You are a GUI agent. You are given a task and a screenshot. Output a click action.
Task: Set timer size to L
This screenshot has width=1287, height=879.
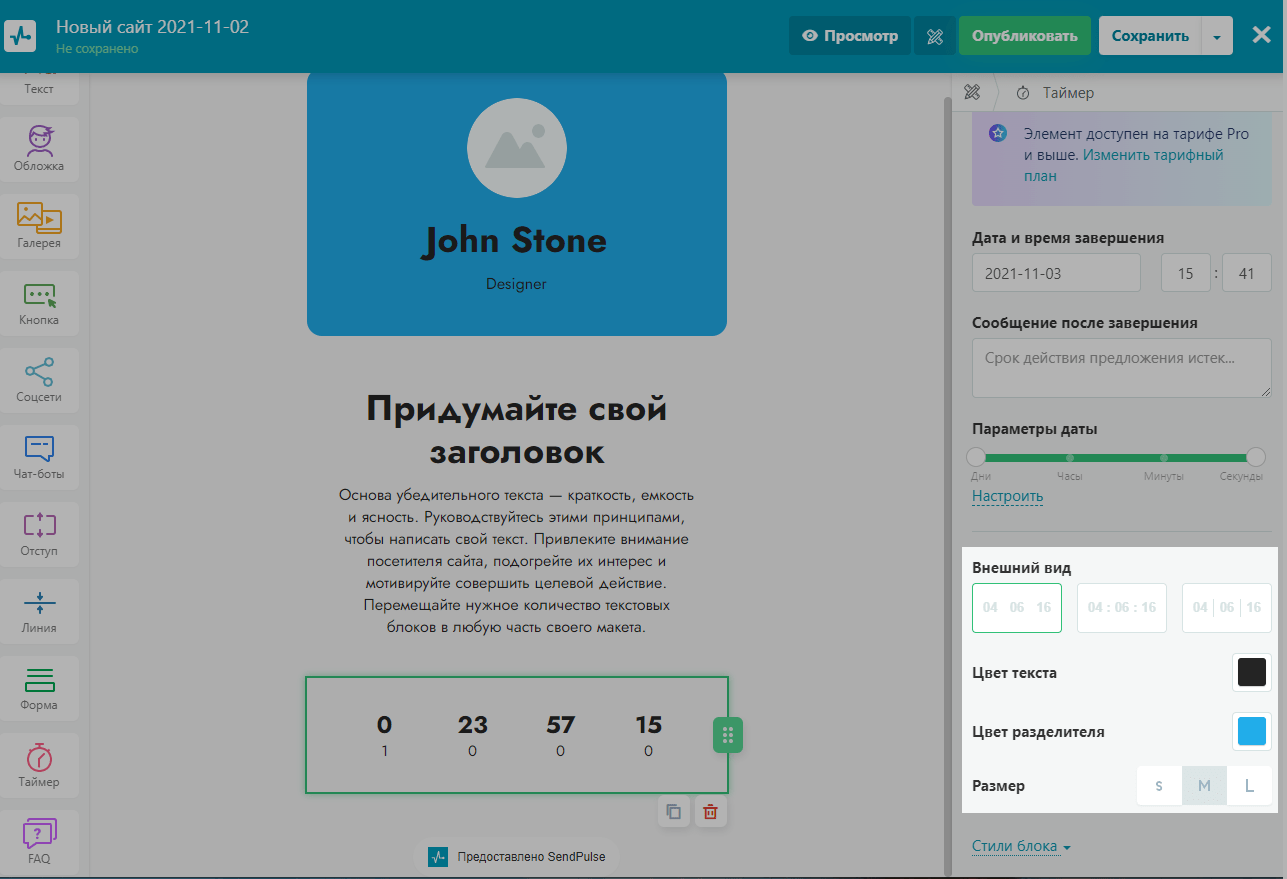click(x=1249, y=786)
